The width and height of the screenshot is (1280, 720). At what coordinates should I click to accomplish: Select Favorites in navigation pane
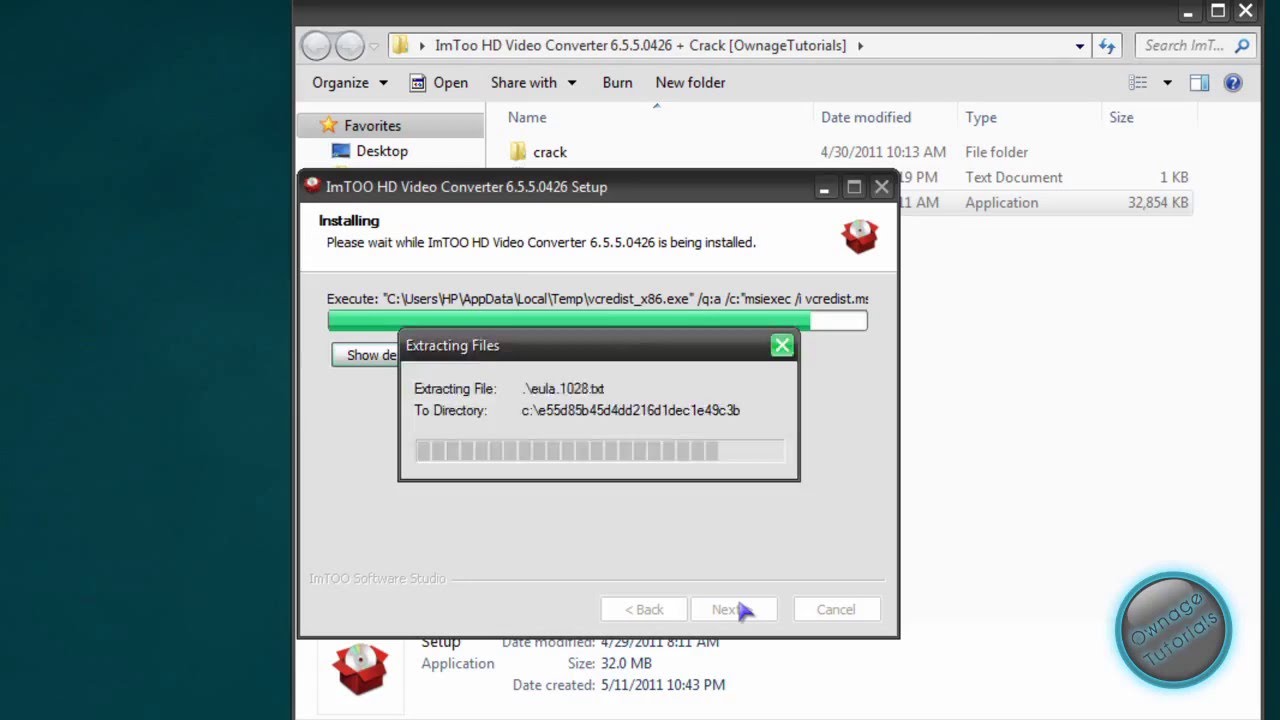click(x=372, y=125)
